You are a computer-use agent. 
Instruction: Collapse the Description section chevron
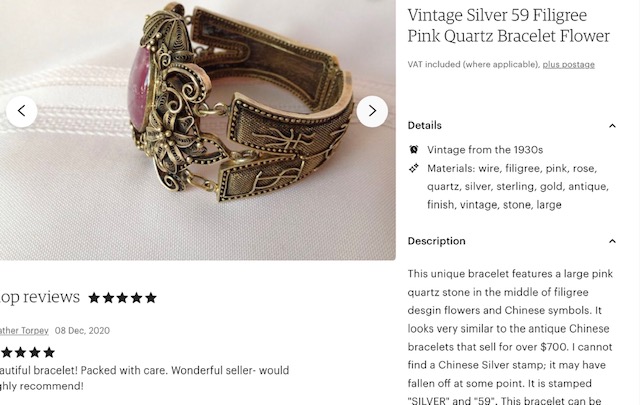(612, 241)
